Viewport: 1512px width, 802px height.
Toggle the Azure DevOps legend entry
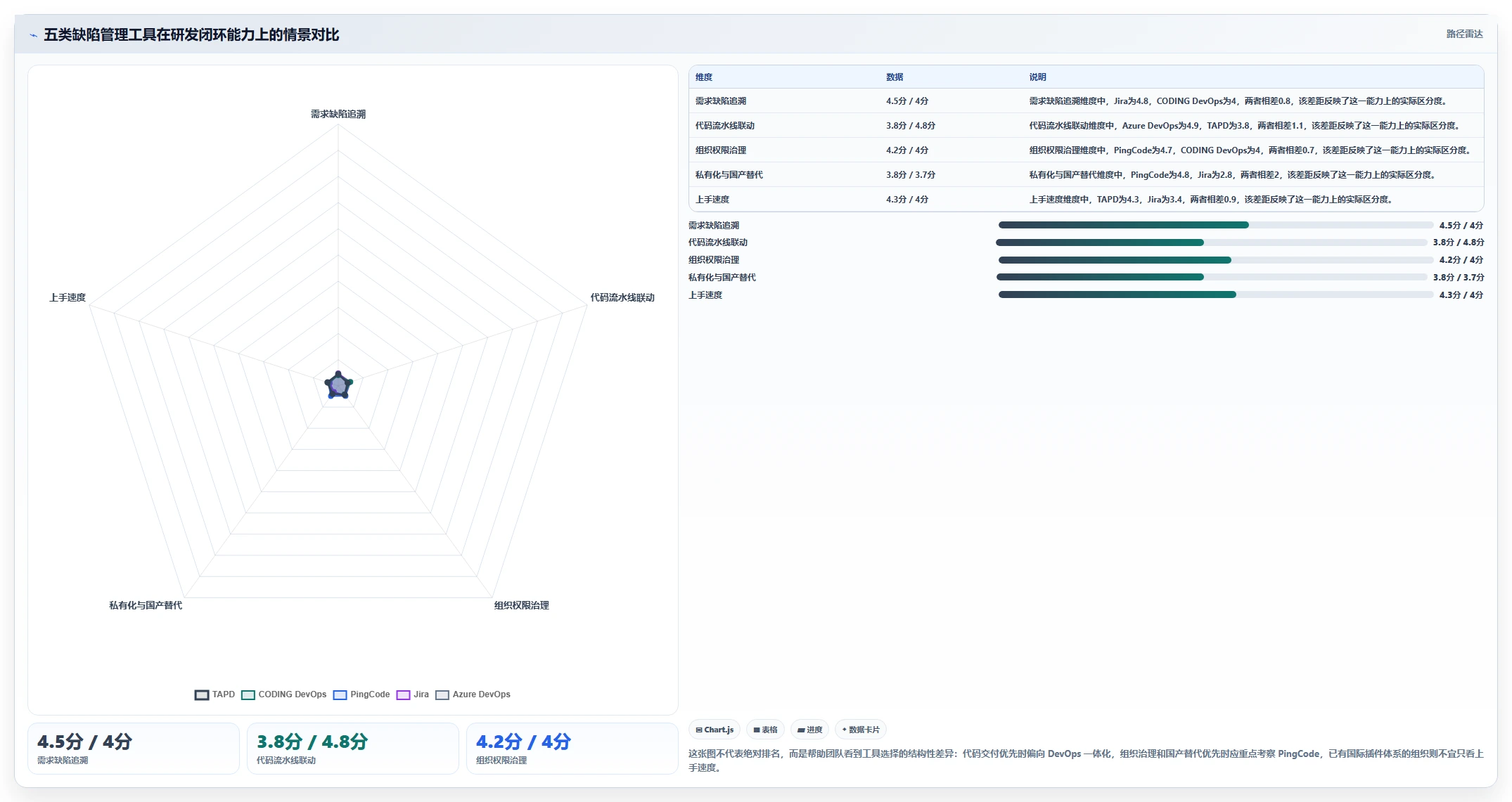(x=473, y=694)
